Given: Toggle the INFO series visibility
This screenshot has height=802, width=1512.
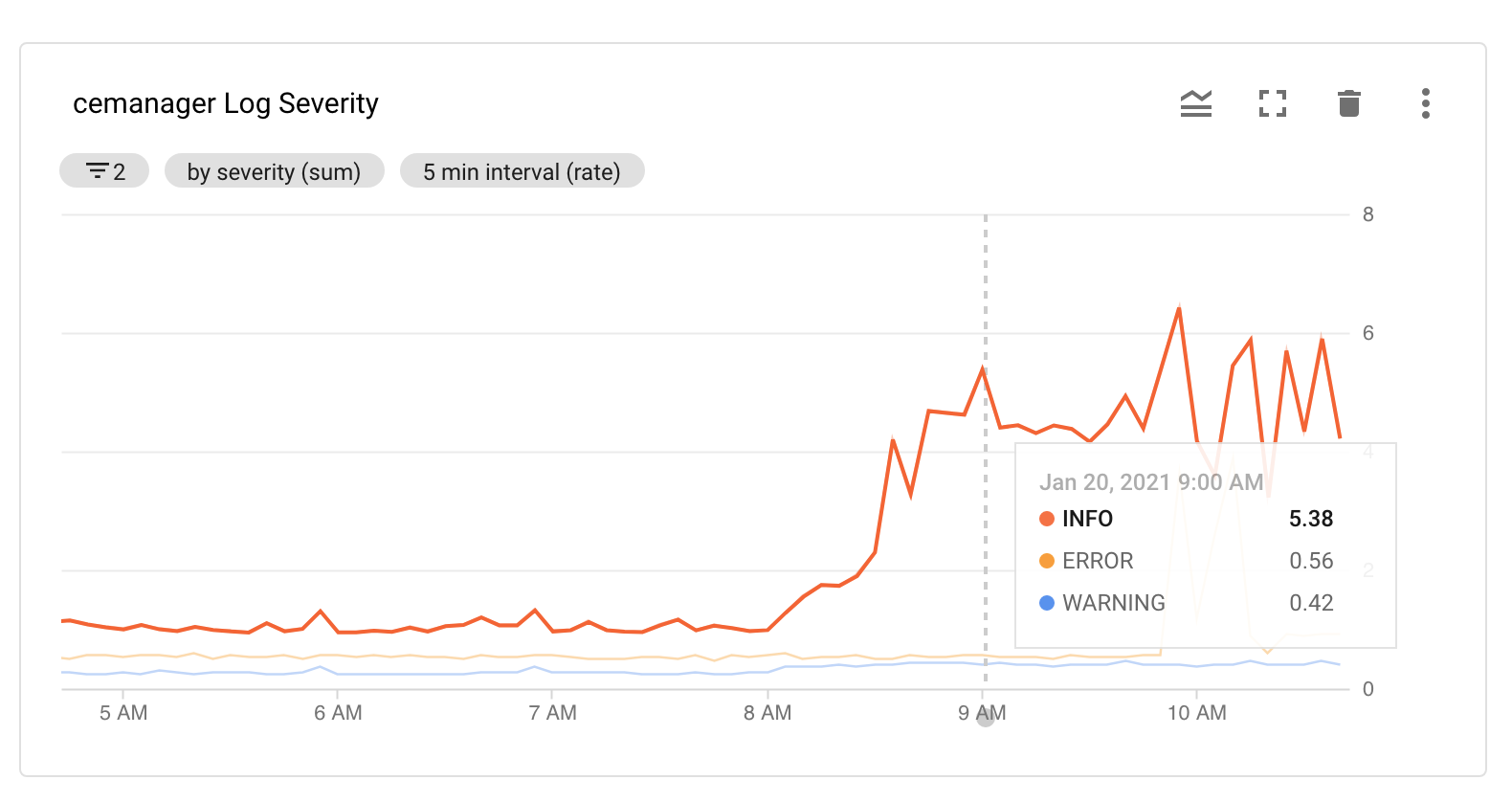Looking at the screenshot, I should click(x=1087, y=519).
